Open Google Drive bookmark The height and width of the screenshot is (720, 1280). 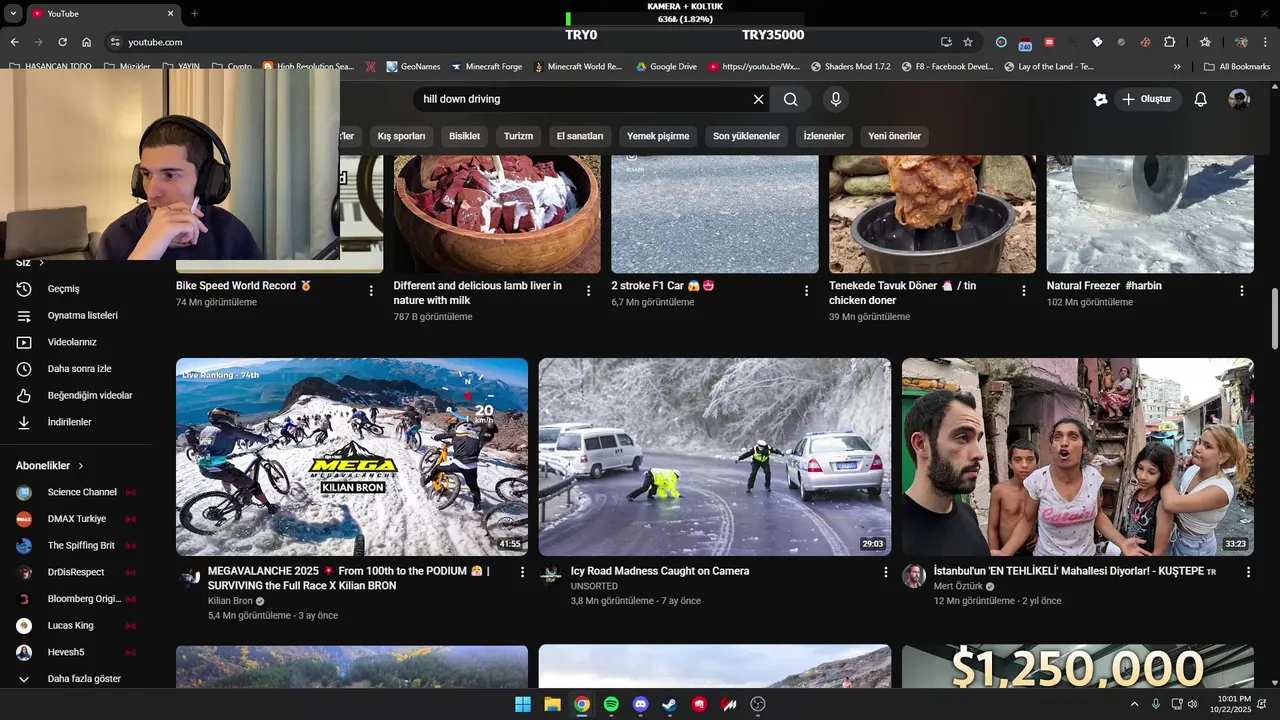(665, 67)
